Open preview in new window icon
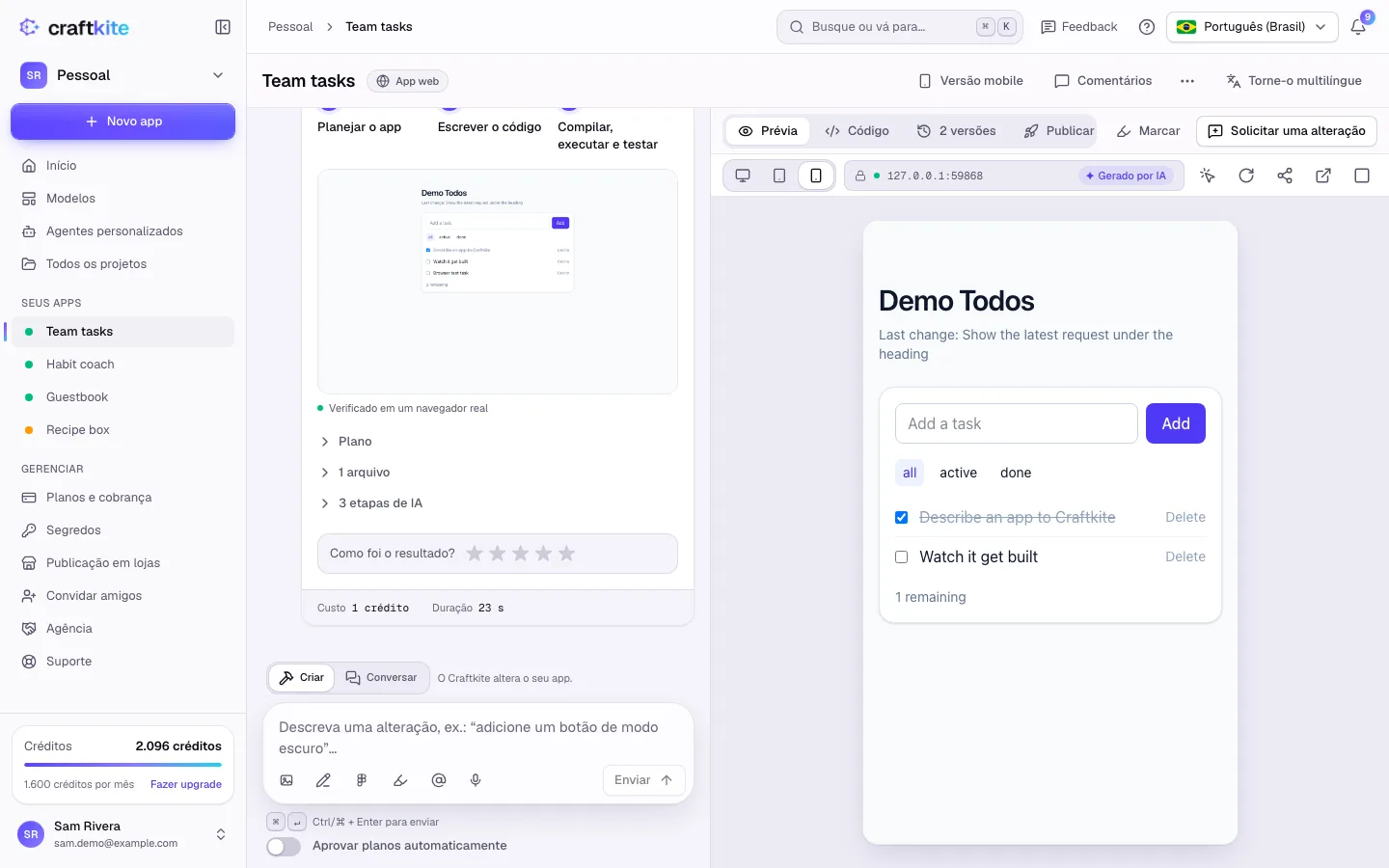Screen dimensions: 1389x868 (x=1323, y=176)
